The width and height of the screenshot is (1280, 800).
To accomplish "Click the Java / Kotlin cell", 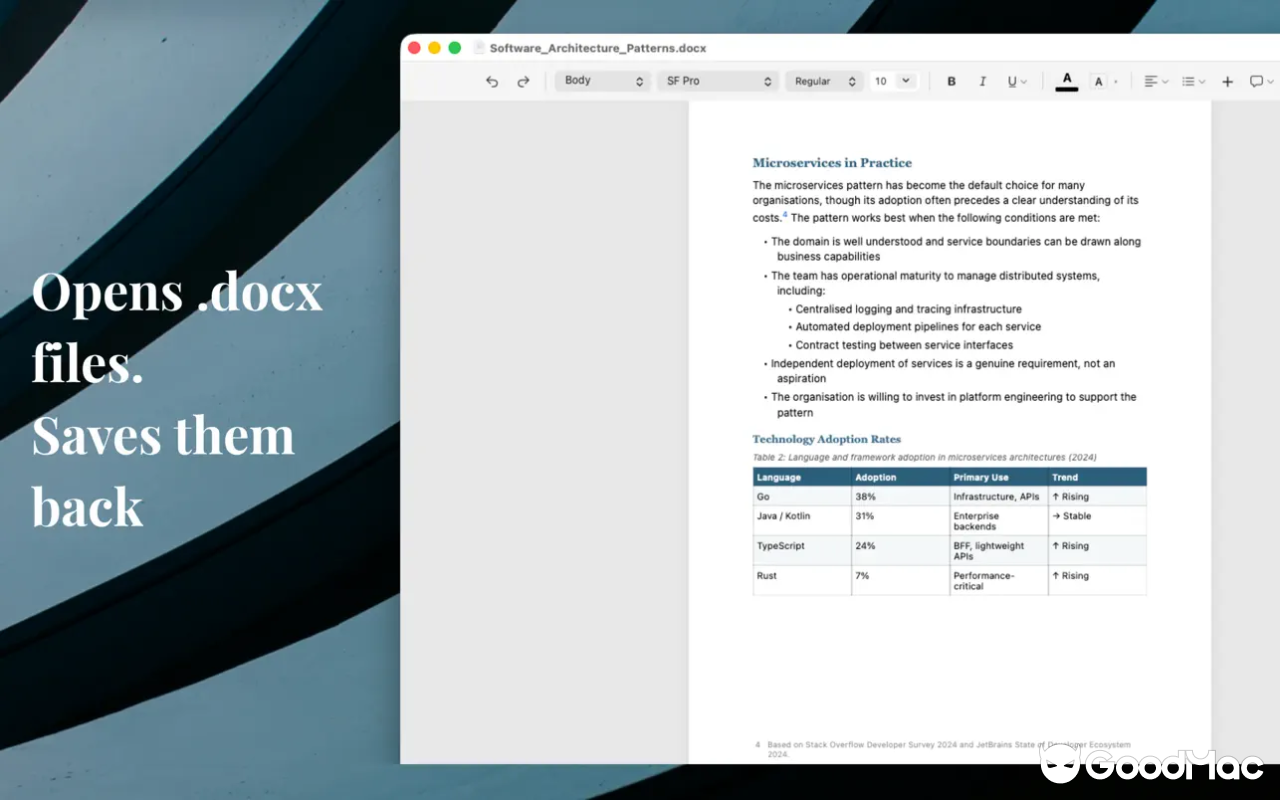I will point(802,521).
